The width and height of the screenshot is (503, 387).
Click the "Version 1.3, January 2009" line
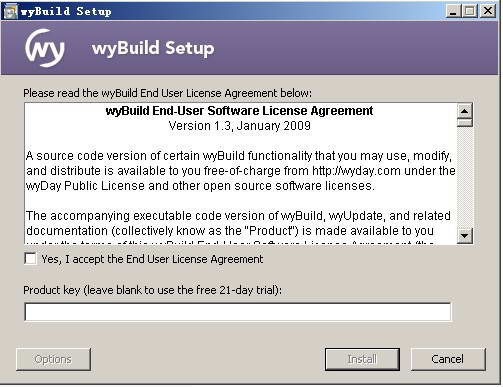click(x=239, y=126)
